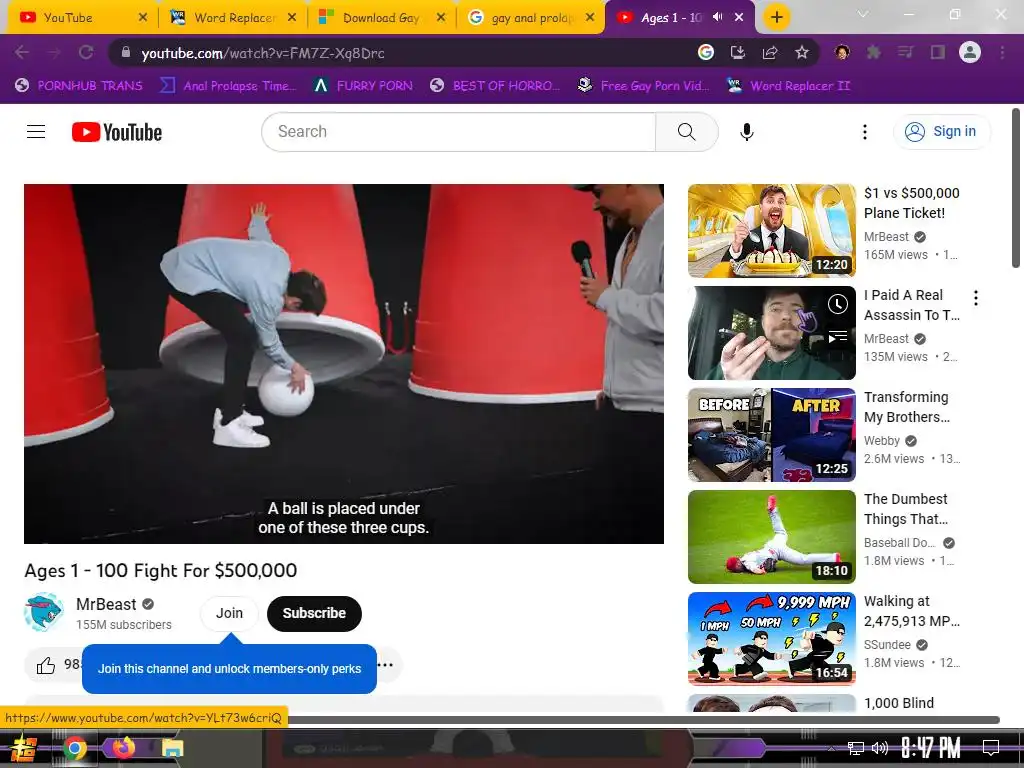
Task: Open the system volume tray icon
Action: (x=880, y=748)
